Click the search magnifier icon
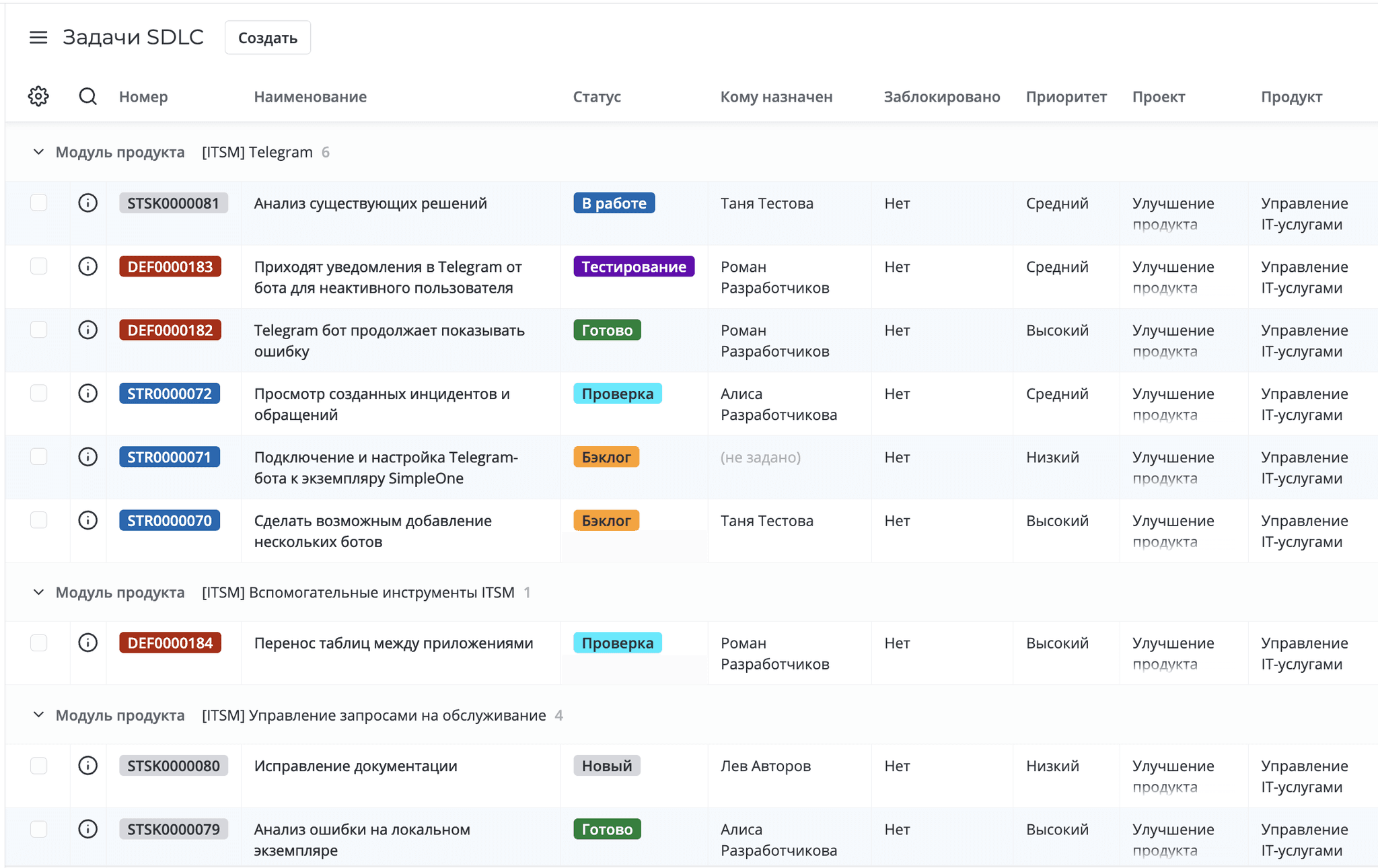 [87, 96]
